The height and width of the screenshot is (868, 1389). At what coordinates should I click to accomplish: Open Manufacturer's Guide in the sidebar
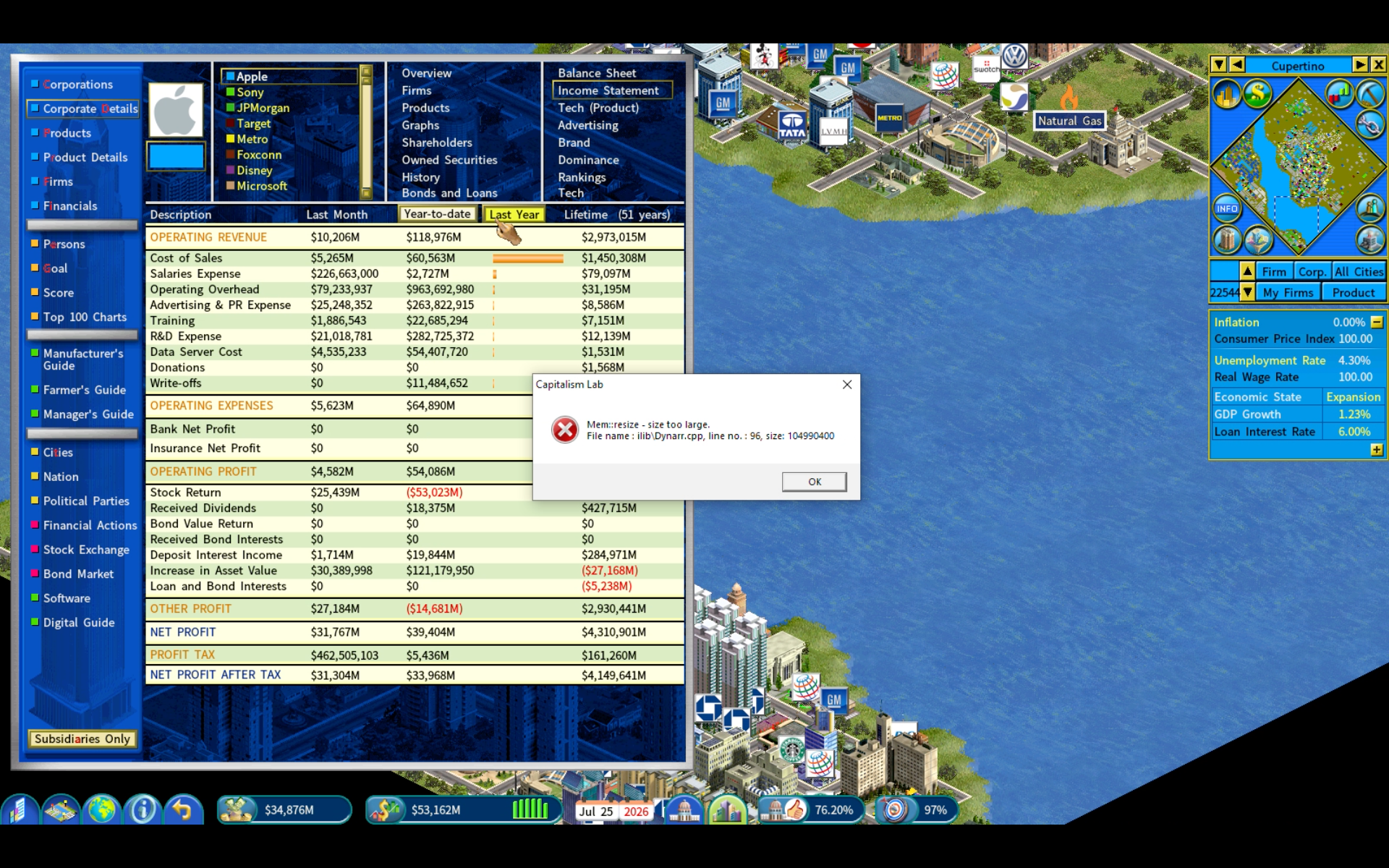pyautogui.click(x=82, y=359)
